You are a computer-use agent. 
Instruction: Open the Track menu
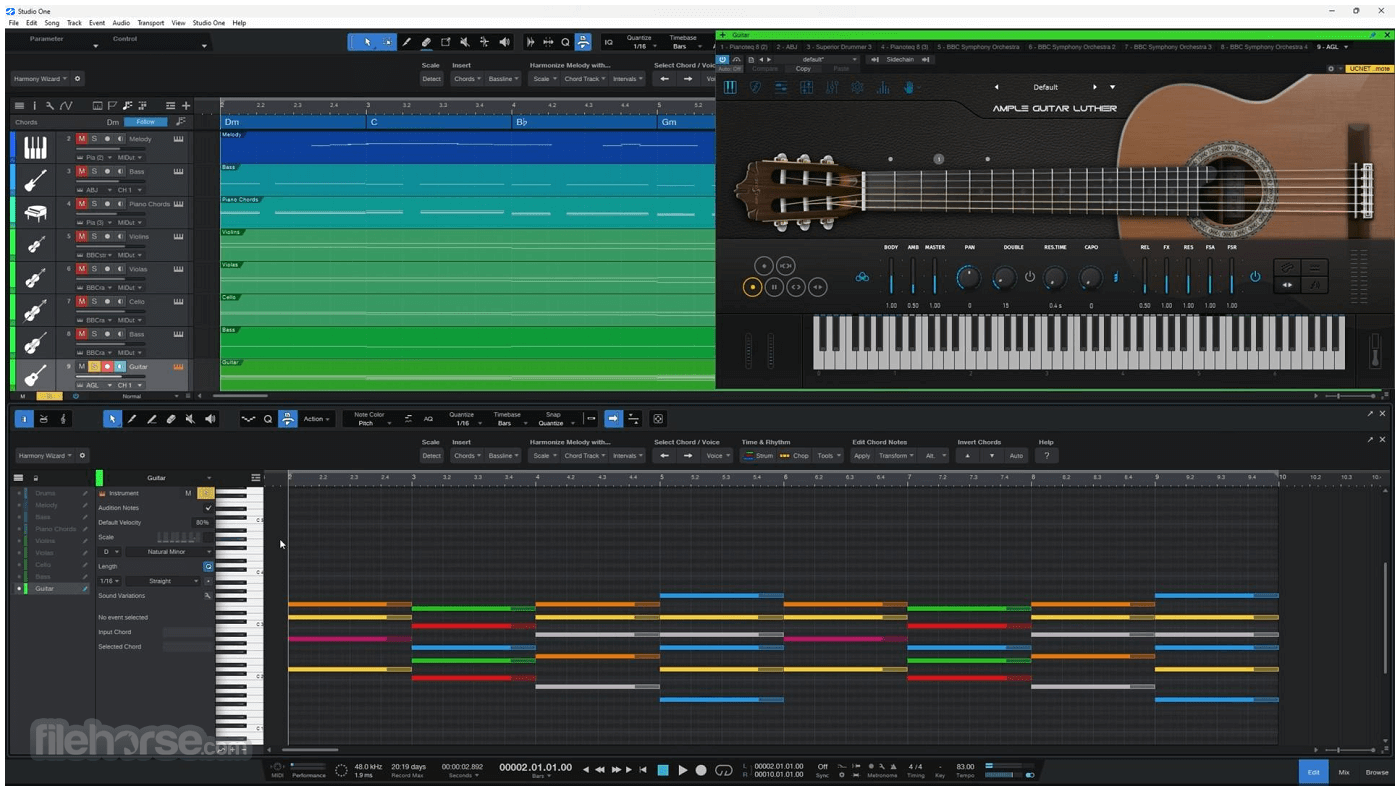click(x=74, y=23)
